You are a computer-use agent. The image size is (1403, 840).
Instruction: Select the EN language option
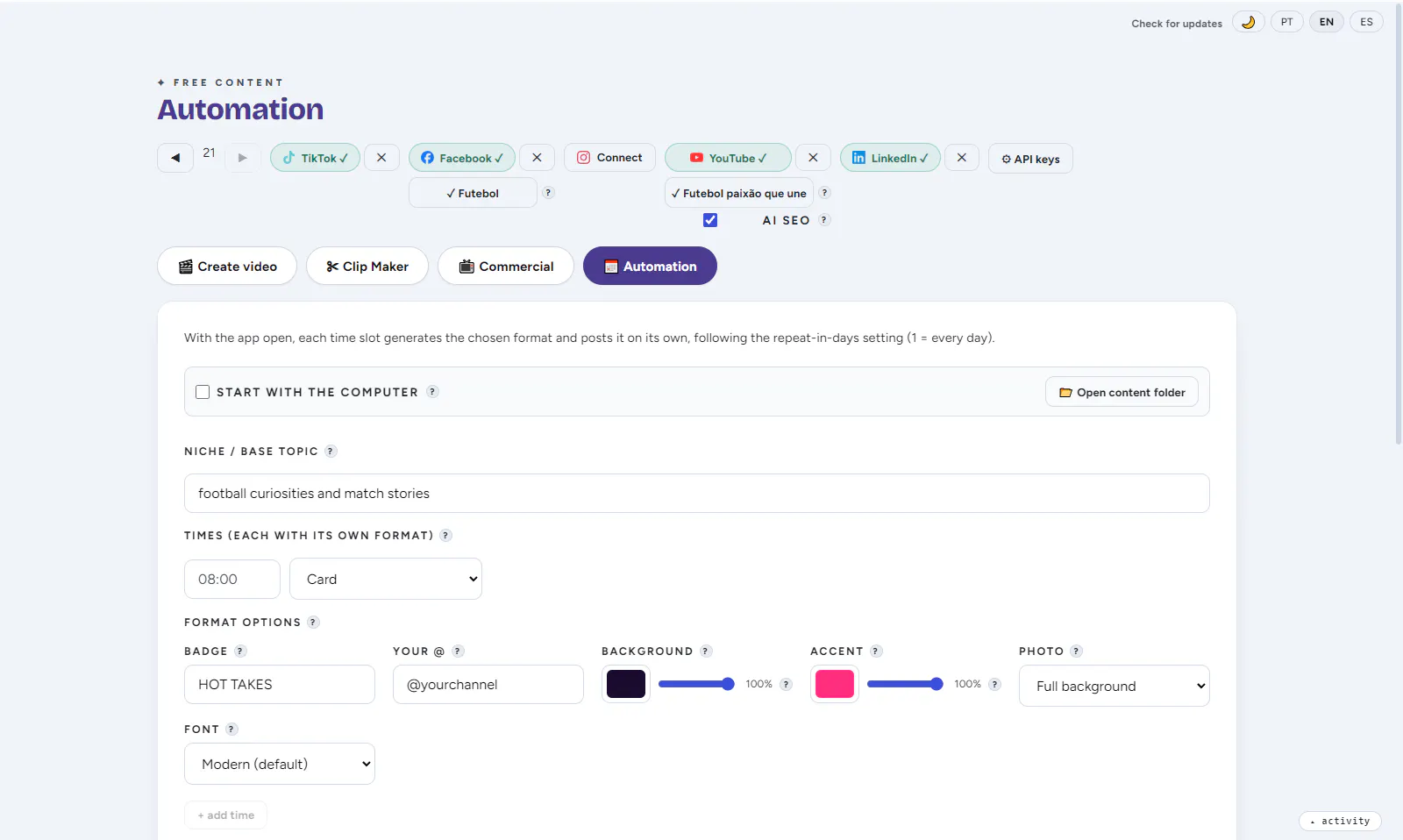[1327, 22]
